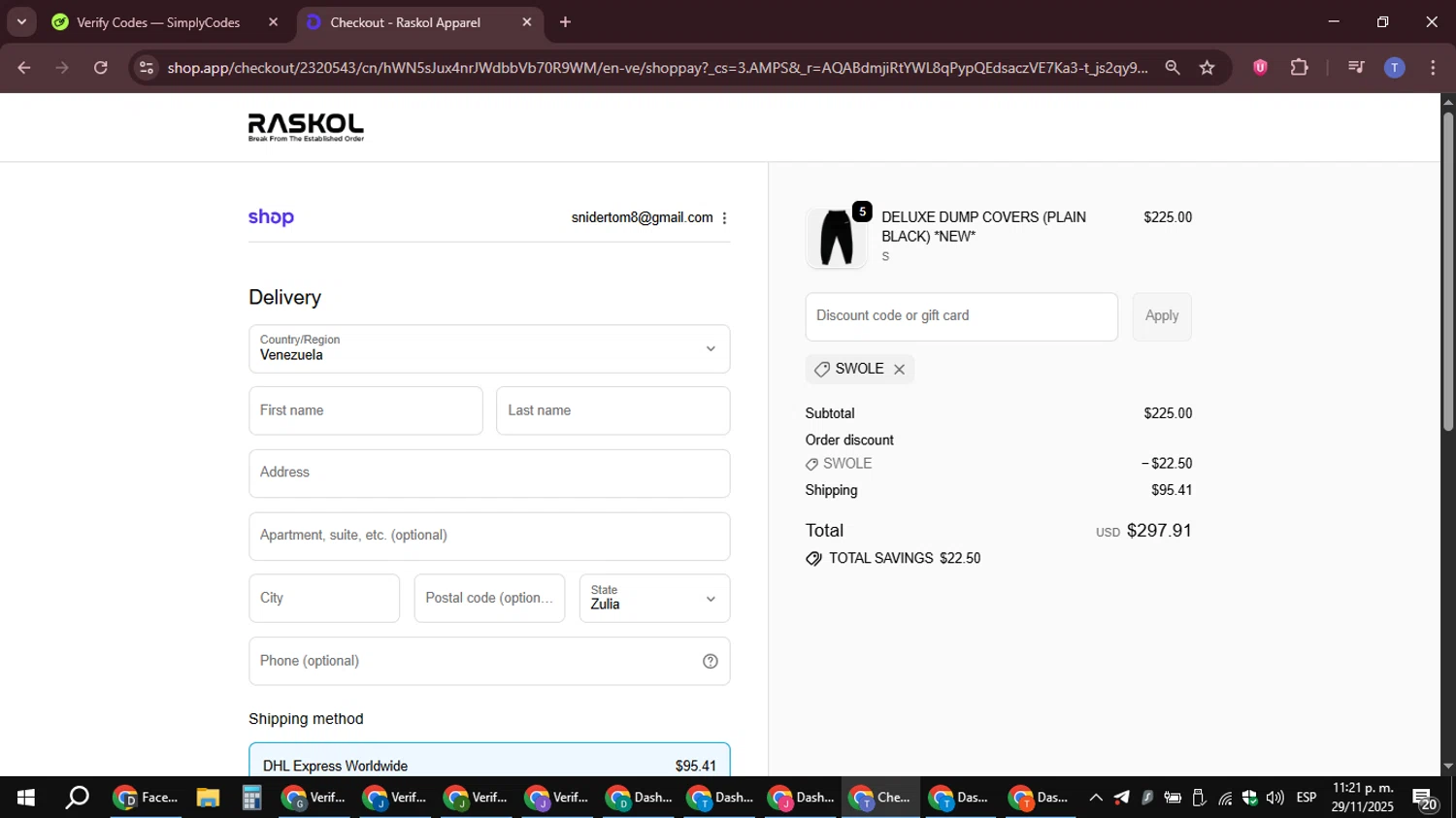Click the City field
The height and width of the screenshot is (818, 1456).
click(324, 598)
